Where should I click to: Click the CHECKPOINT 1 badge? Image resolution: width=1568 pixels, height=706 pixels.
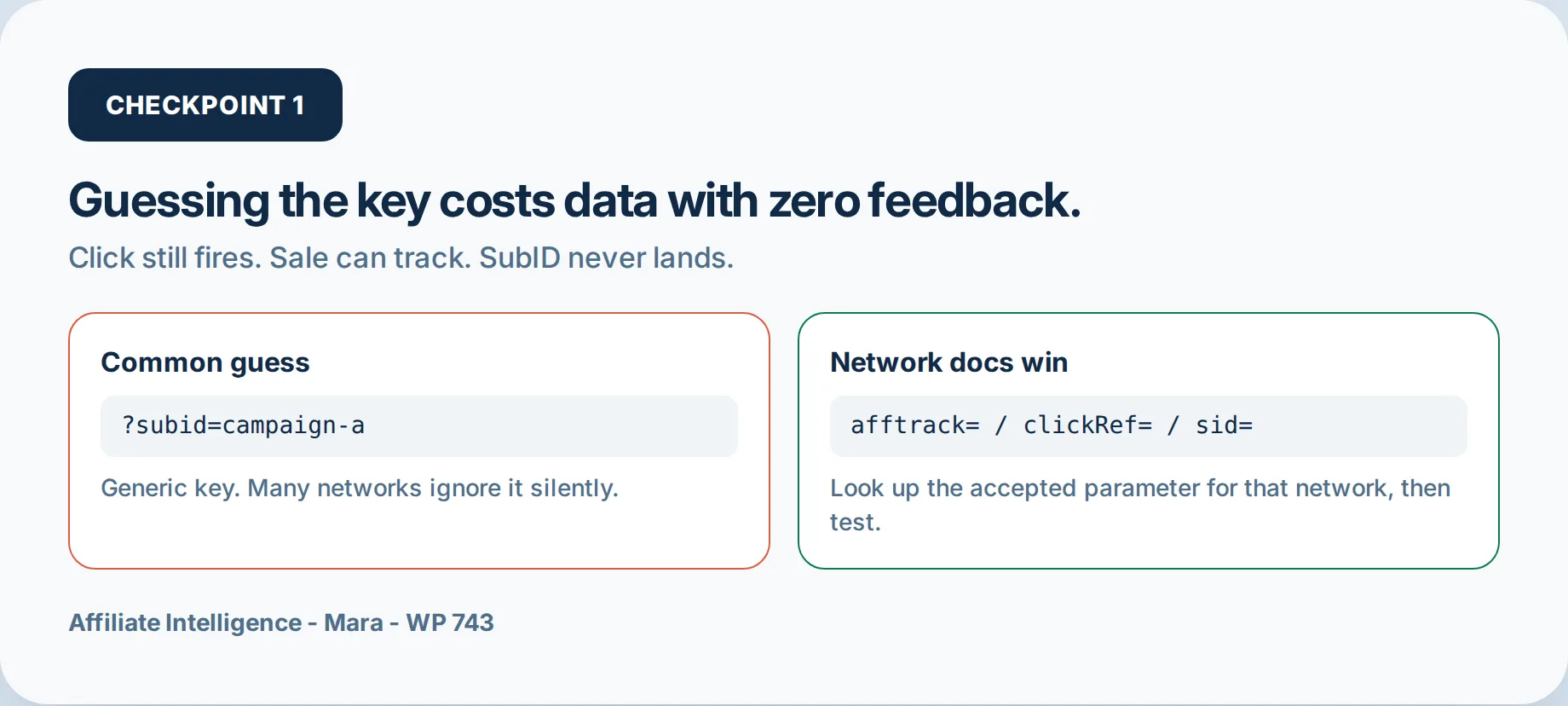coord(205,105)
